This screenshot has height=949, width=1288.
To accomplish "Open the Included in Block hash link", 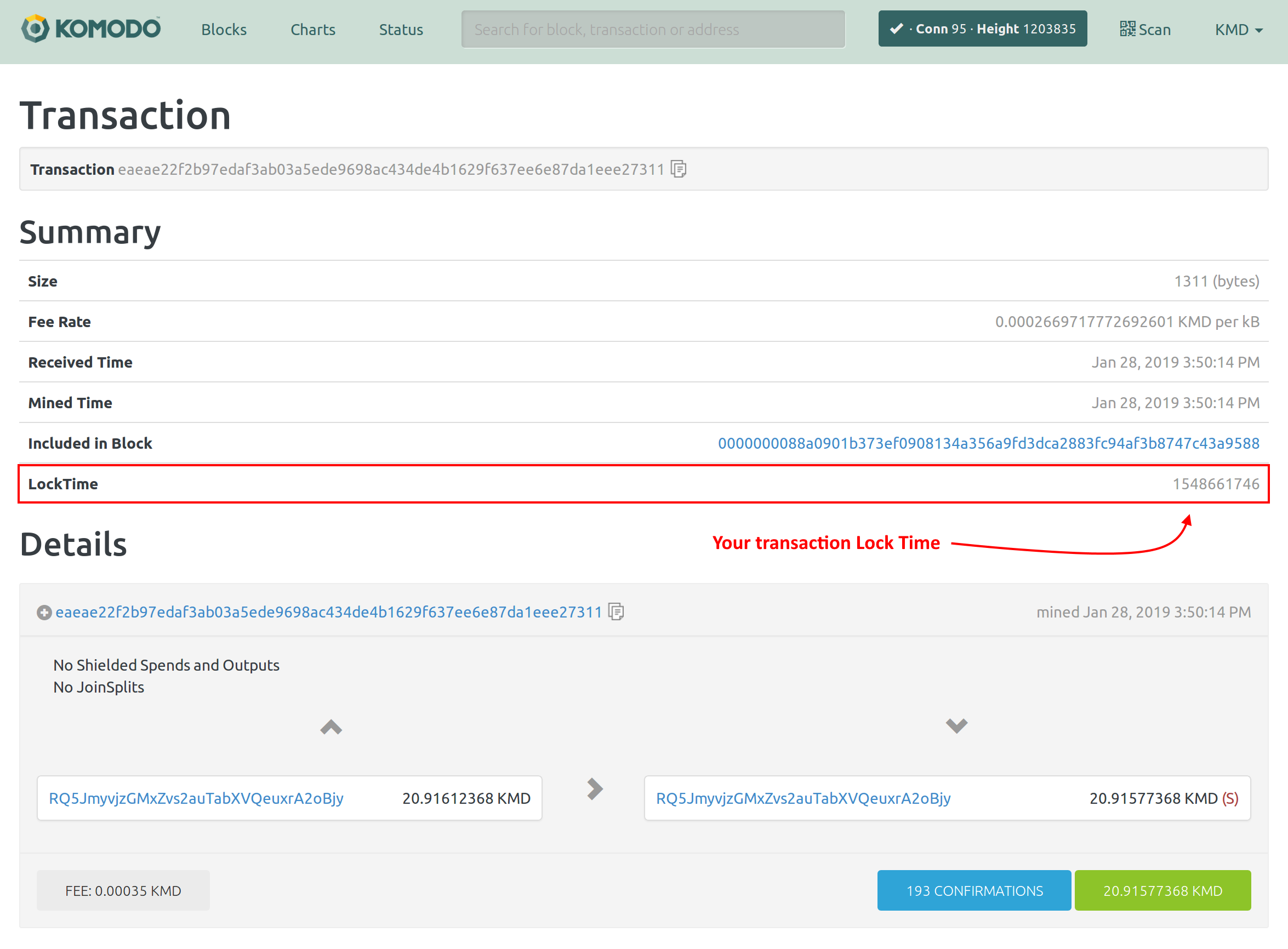I will pos(988,443).
